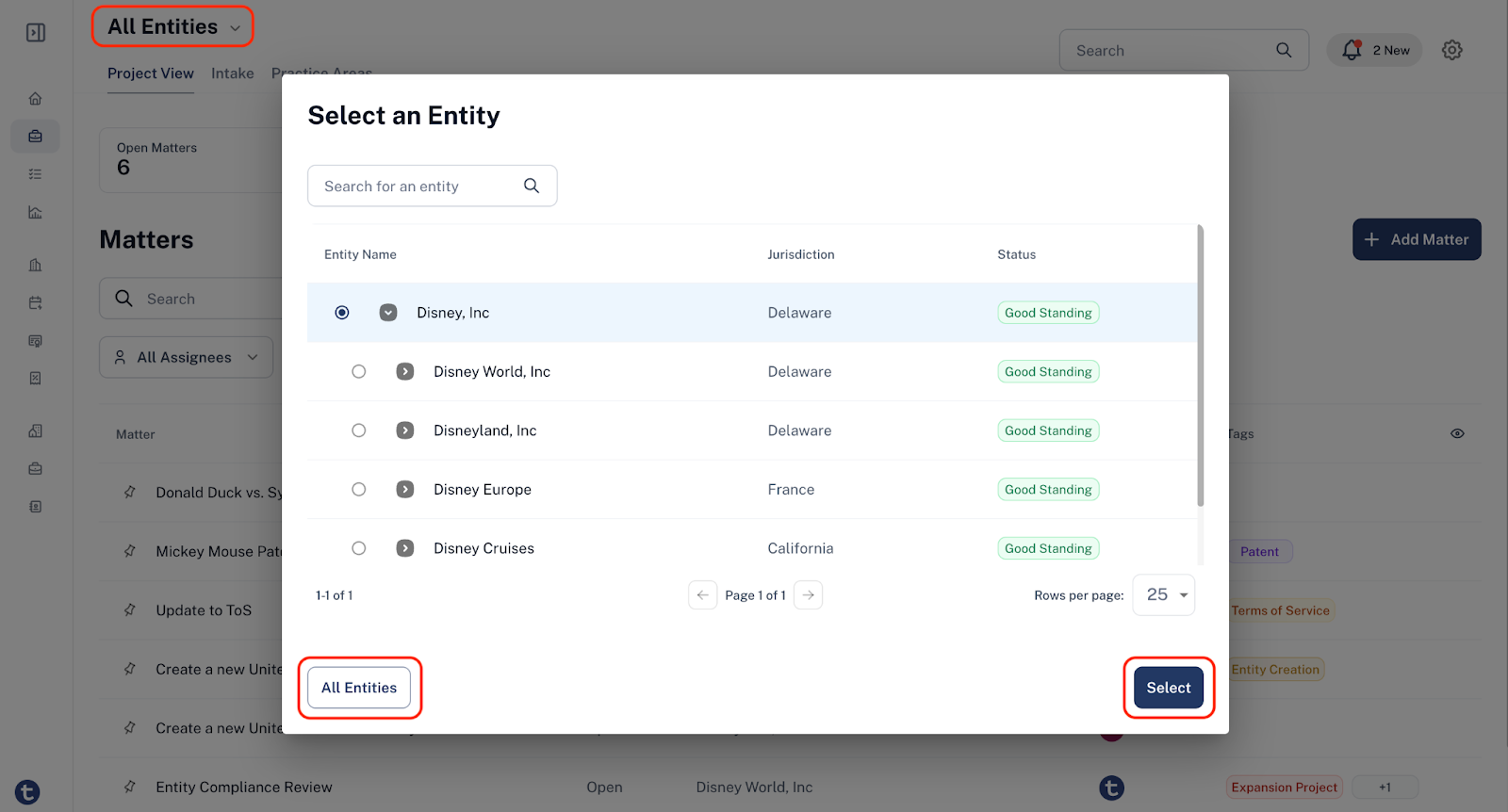
Task: Click the All Entities button in dialog
Action: (359, 688)
